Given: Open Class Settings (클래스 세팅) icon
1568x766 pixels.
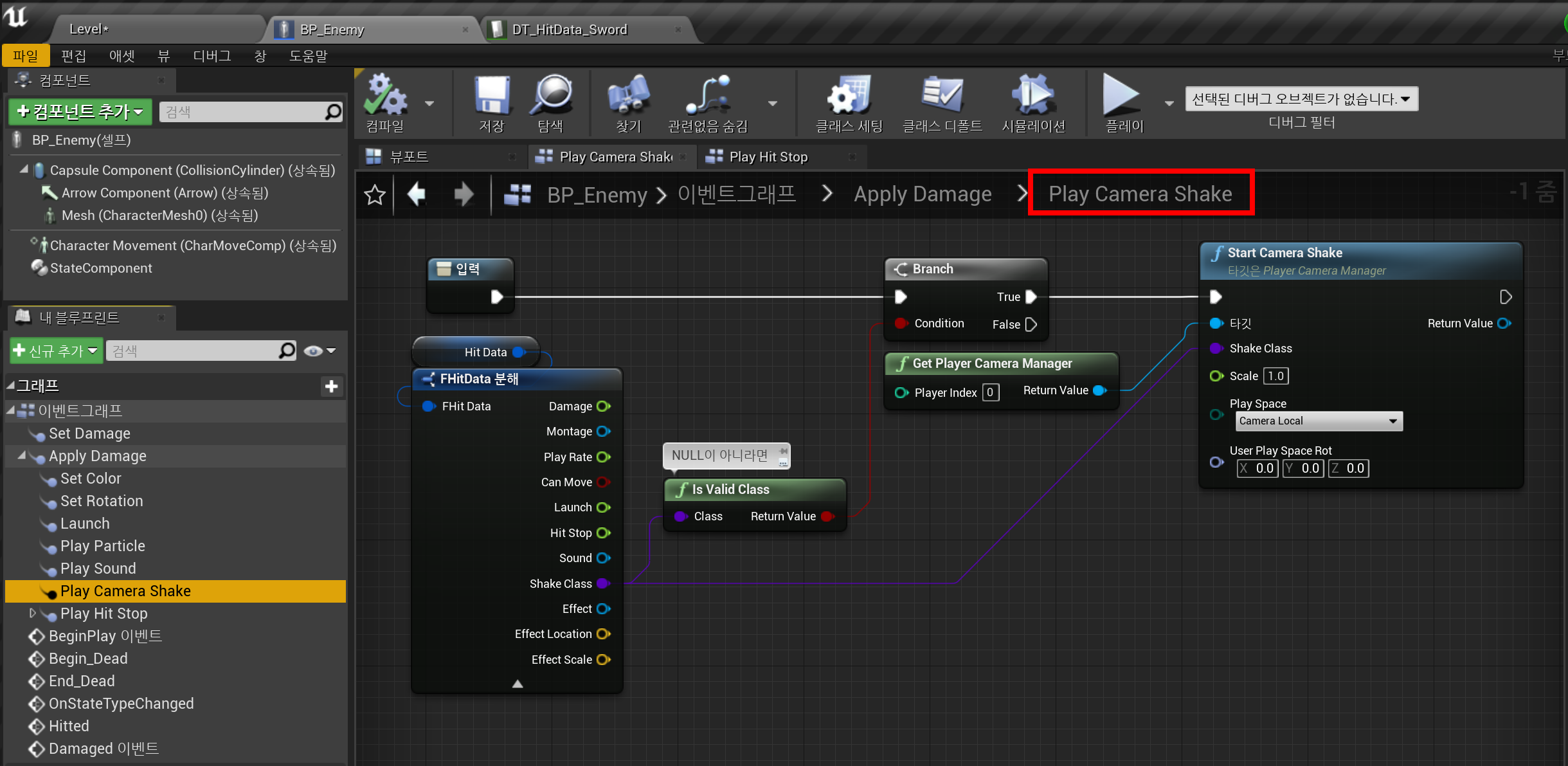Looking at the screenshot, I should [849, 95].
